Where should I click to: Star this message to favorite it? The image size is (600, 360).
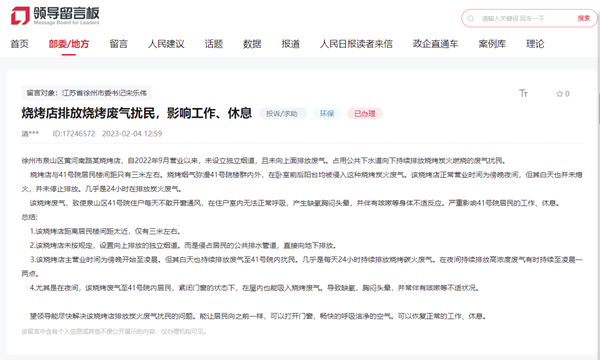pyautogui.click(x=562, y=94)
